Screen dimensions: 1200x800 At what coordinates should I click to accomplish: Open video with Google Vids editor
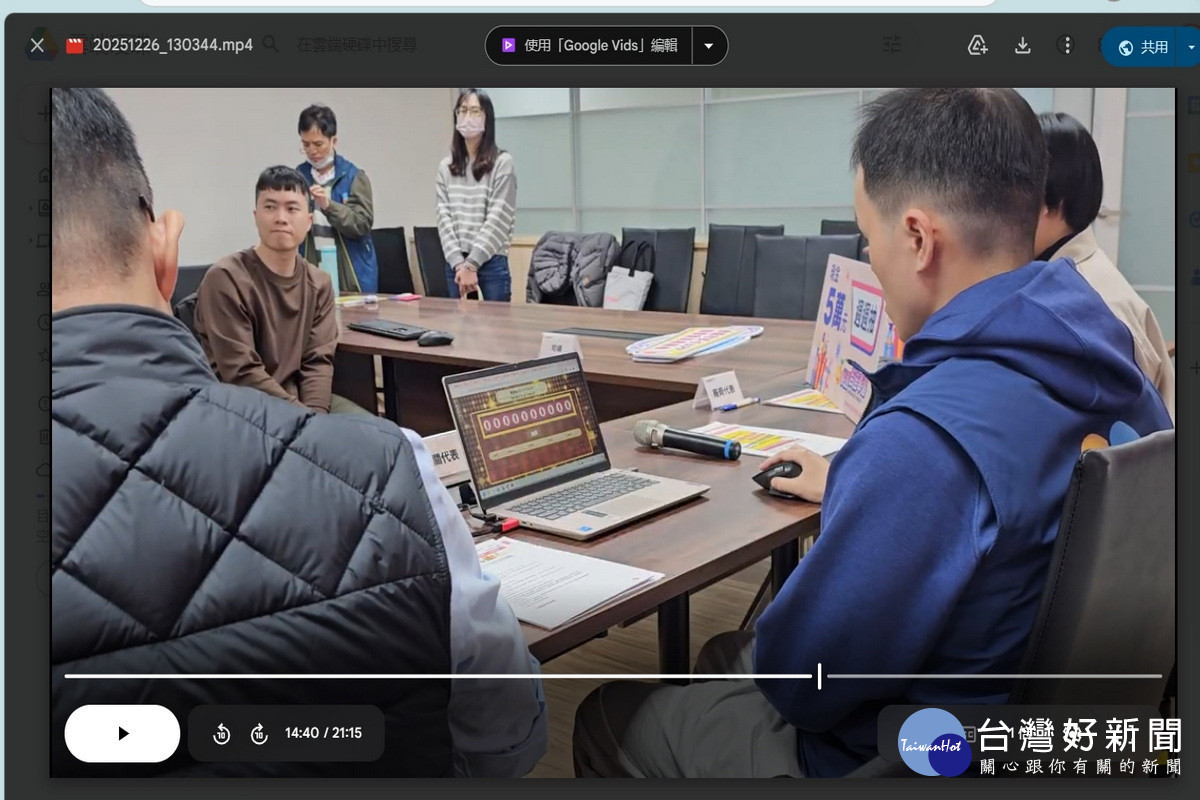[590, 45]
